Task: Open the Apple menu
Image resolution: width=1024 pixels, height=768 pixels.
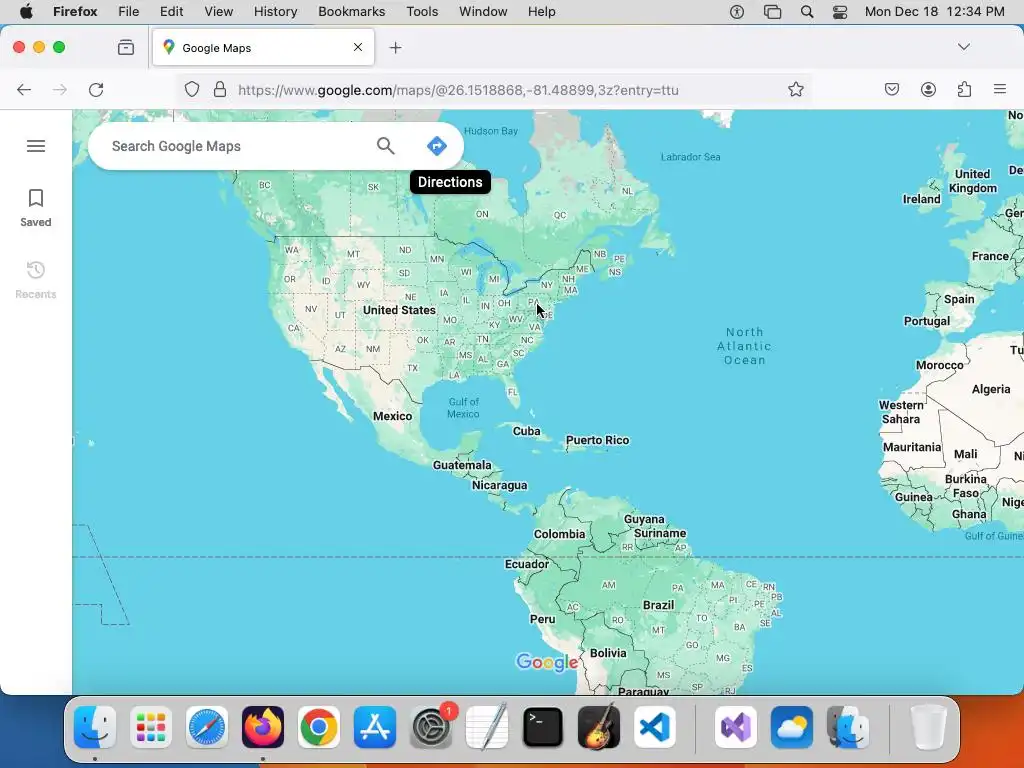Action: [26, 12]
